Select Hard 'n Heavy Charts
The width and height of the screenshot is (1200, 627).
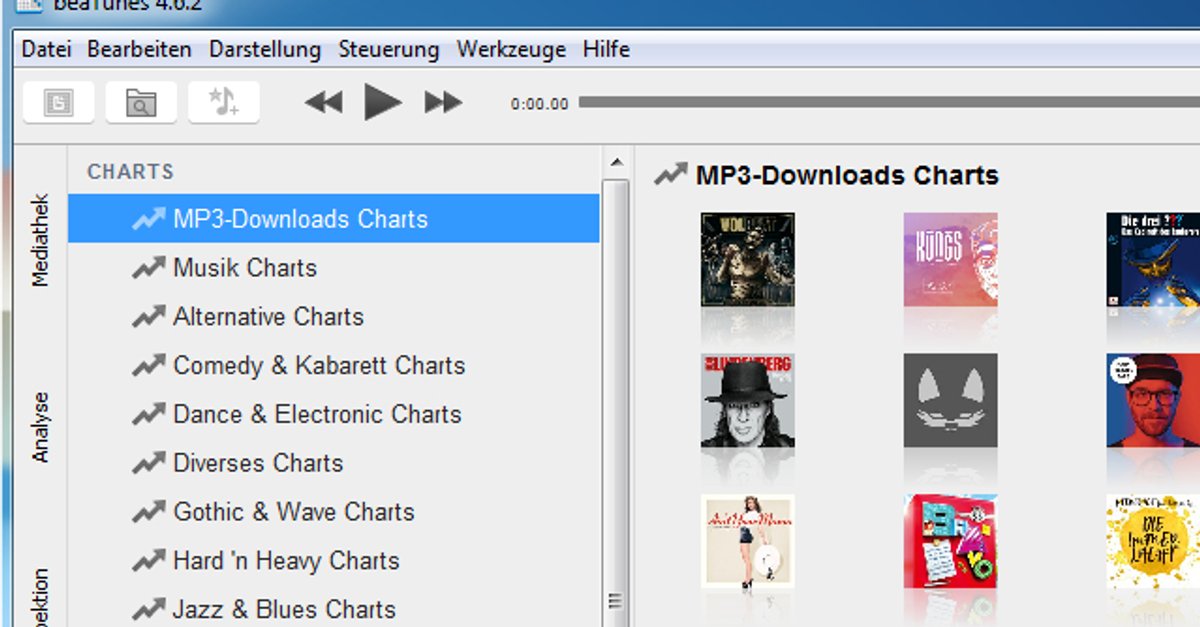[334, 561]
